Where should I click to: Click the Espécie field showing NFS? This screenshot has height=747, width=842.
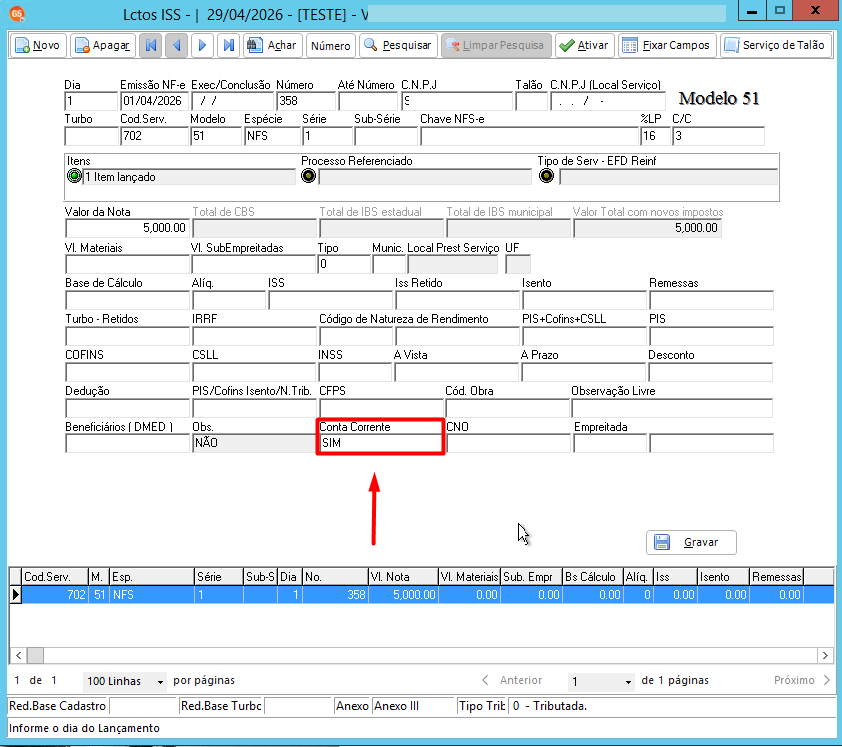coord(272,136)
